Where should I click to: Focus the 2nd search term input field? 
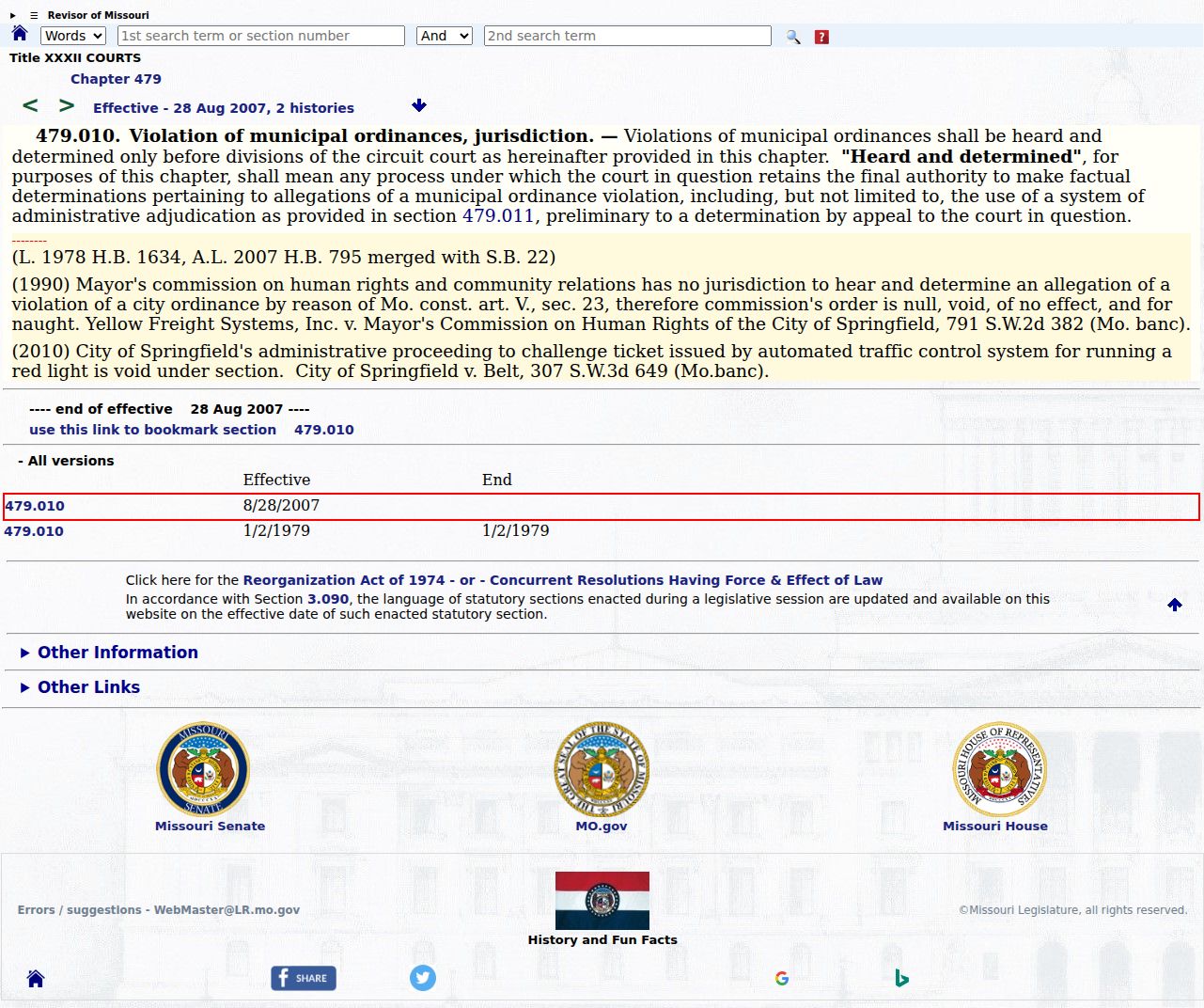coord(628,36)
